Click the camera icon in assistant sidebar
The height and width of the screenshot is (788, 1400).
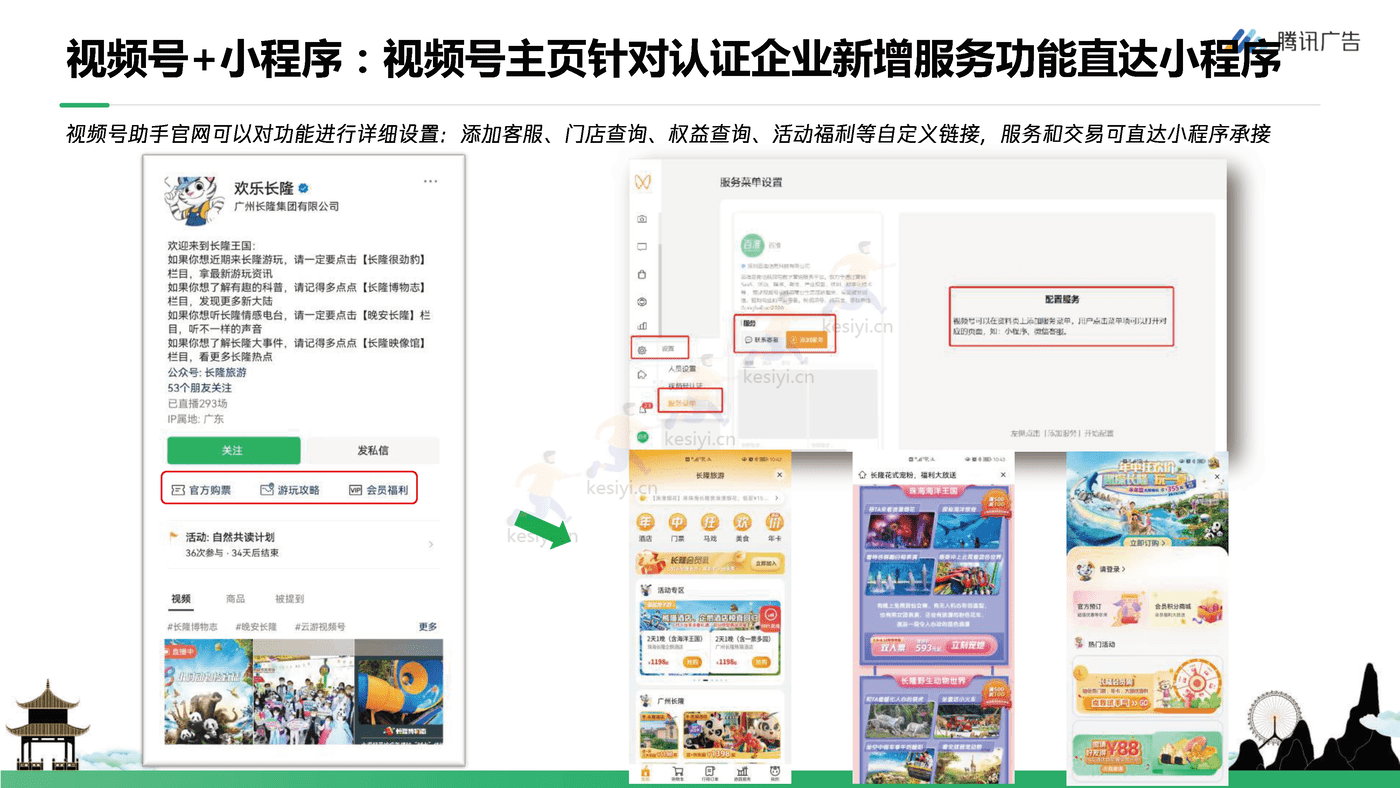pyautogui.click(x=642, y=219)
